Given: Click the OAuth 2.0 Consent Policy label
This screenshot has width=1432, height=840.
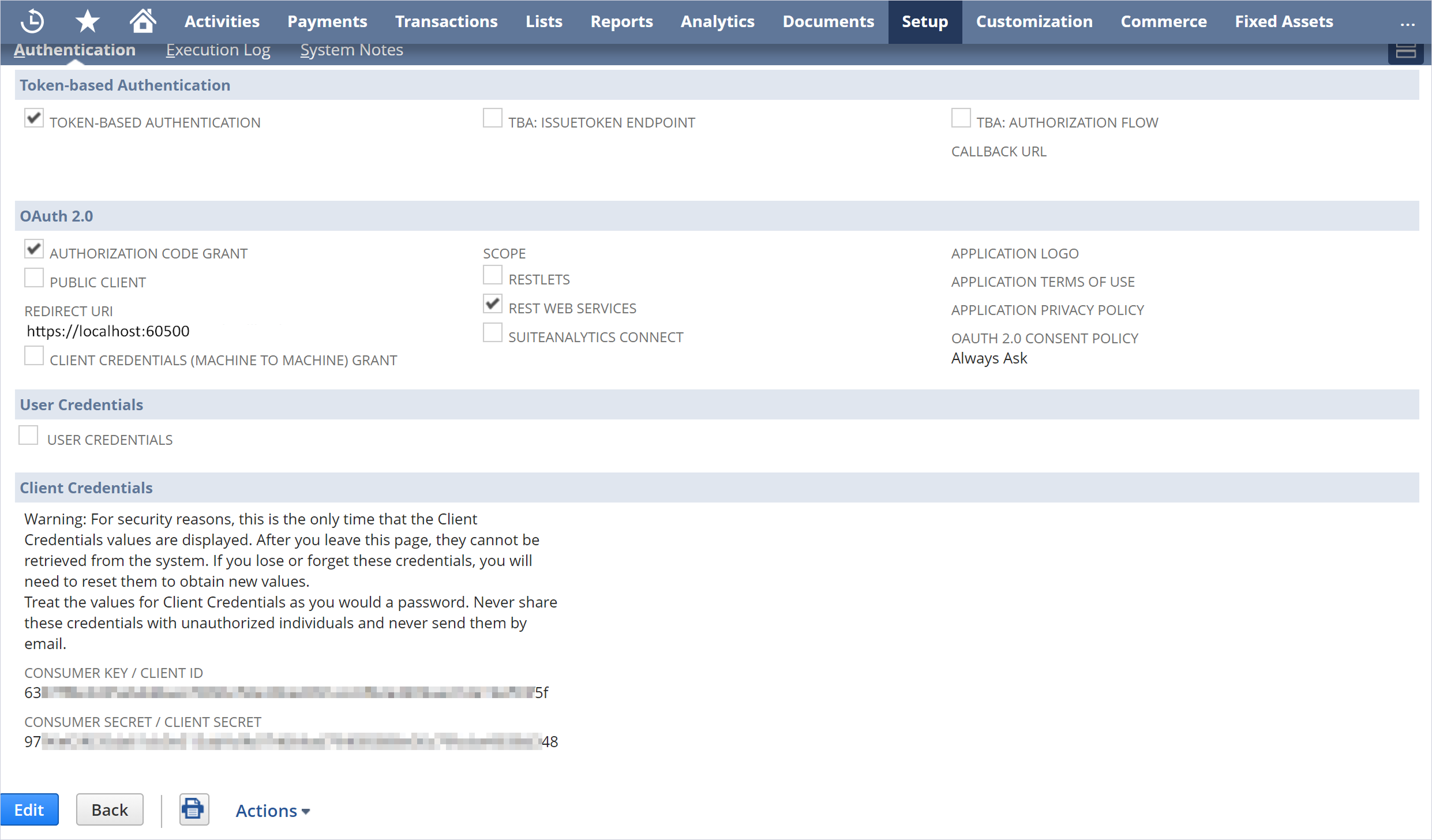Looking at the screenshot, I should tap(1044, 338).
